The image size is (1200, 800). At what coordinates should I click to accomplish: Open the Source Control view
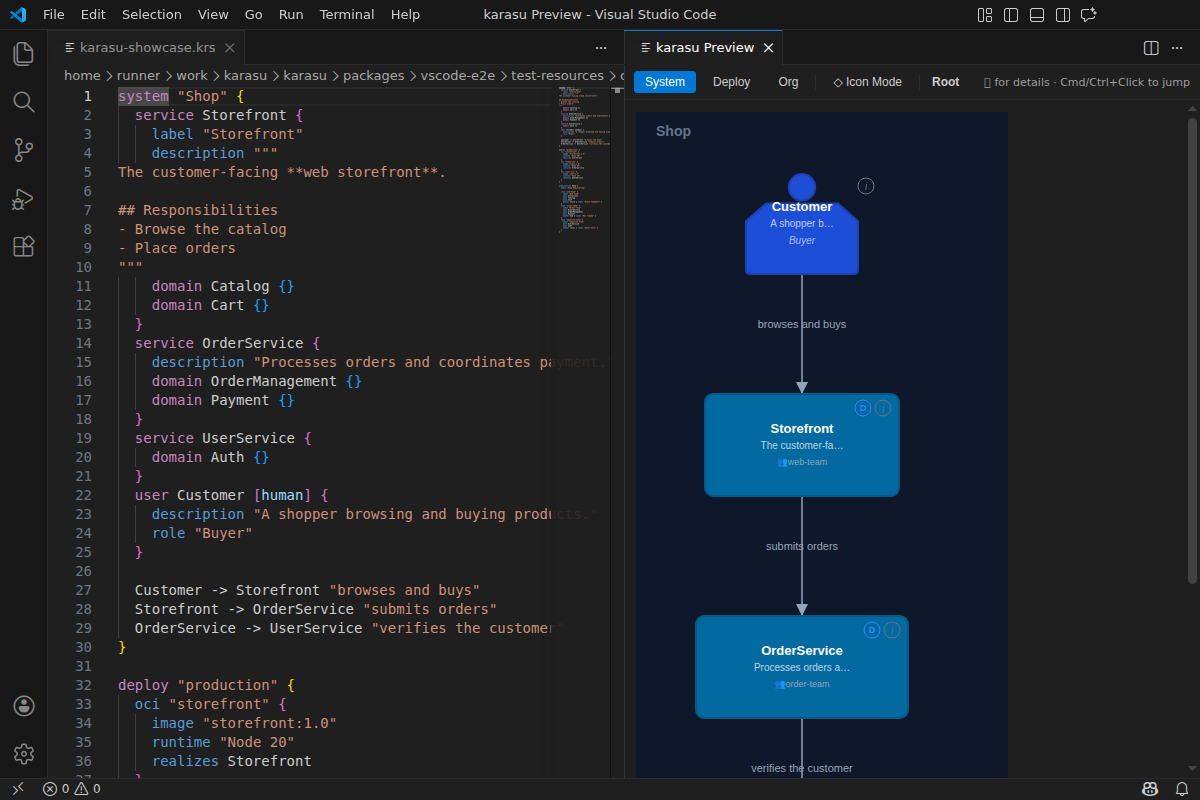coord(24,150)
